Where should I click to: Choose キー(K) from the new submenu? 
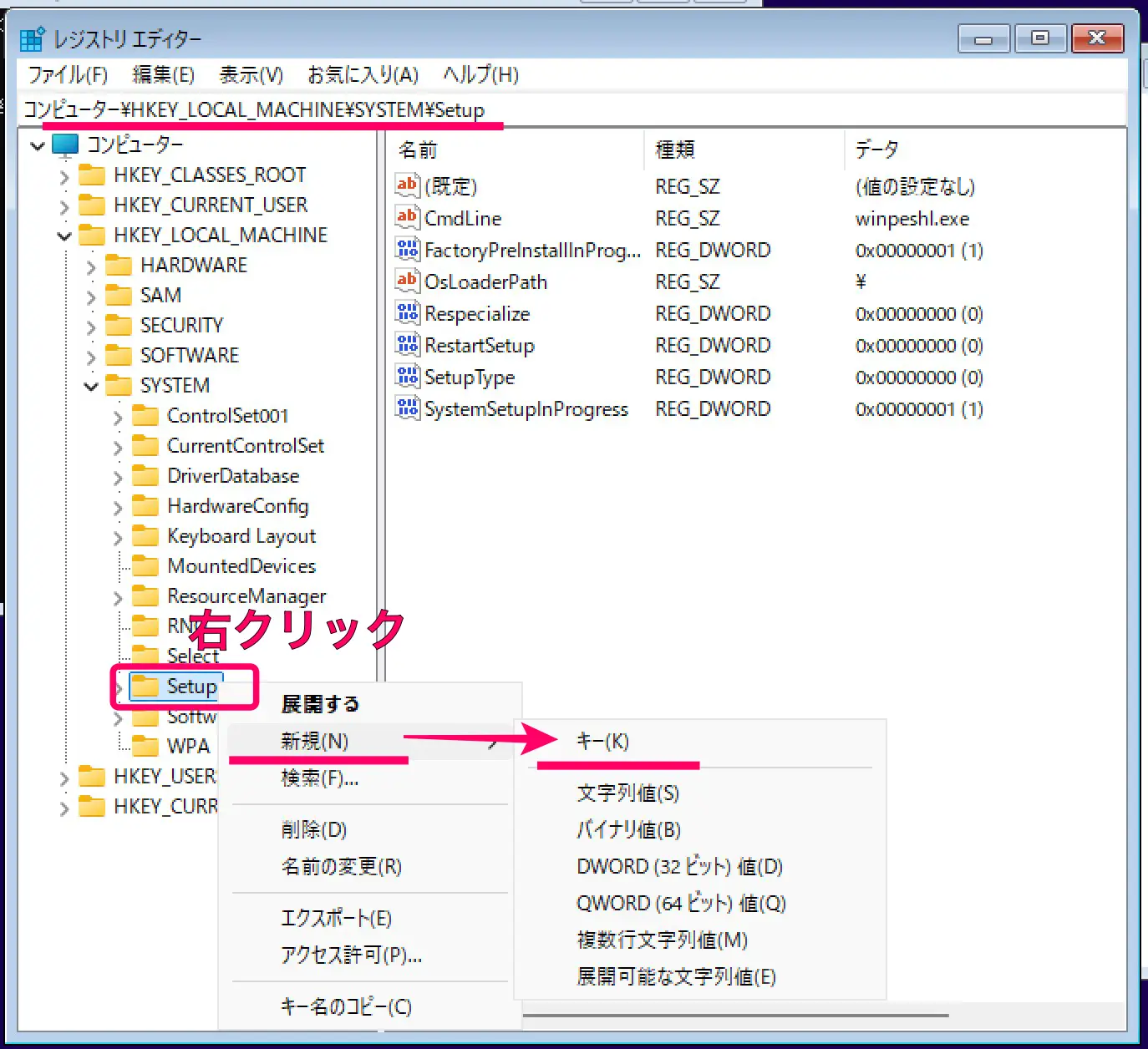tap(602, 742)
